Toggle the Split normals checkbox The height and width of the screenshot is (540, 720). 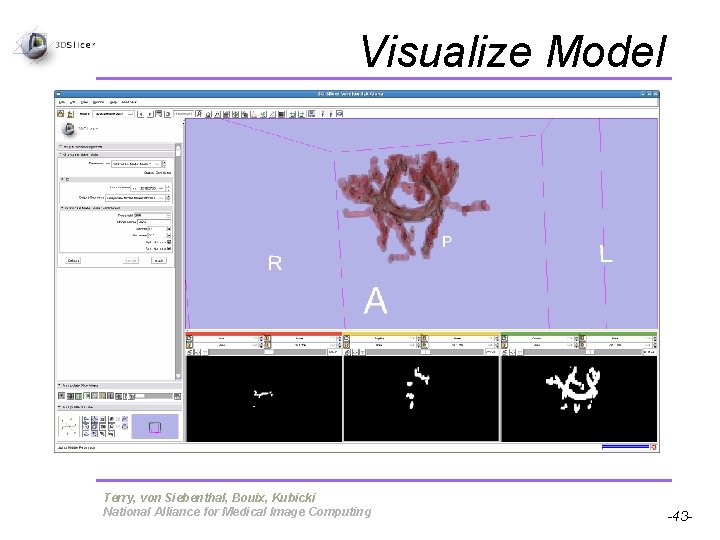[169, 242]
